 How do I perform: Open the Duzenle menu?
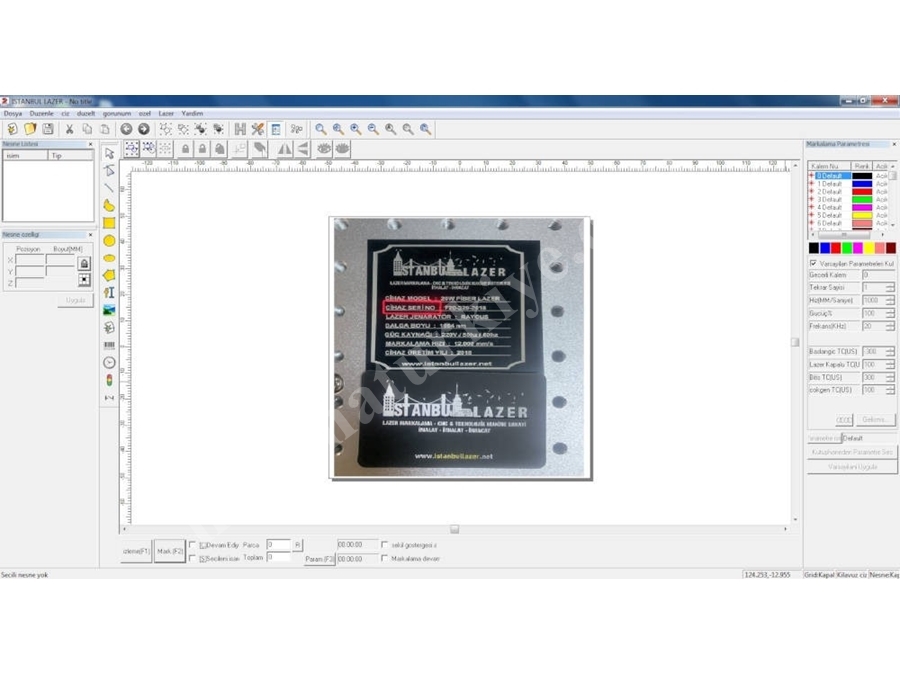tap(41, 114)
